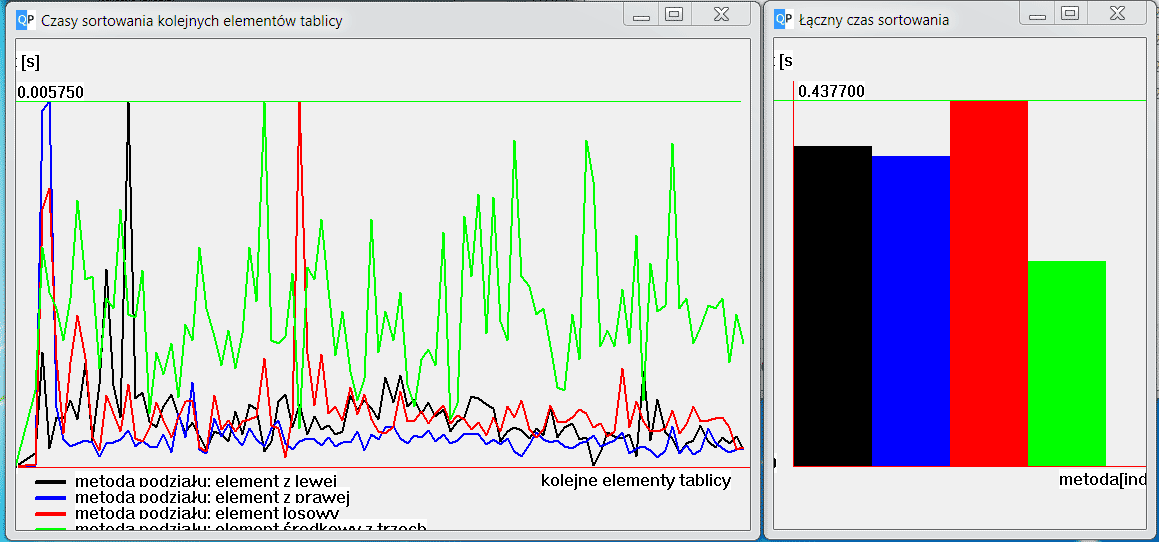Minimize the Łączny czas sortowania window

(1037, 14)
